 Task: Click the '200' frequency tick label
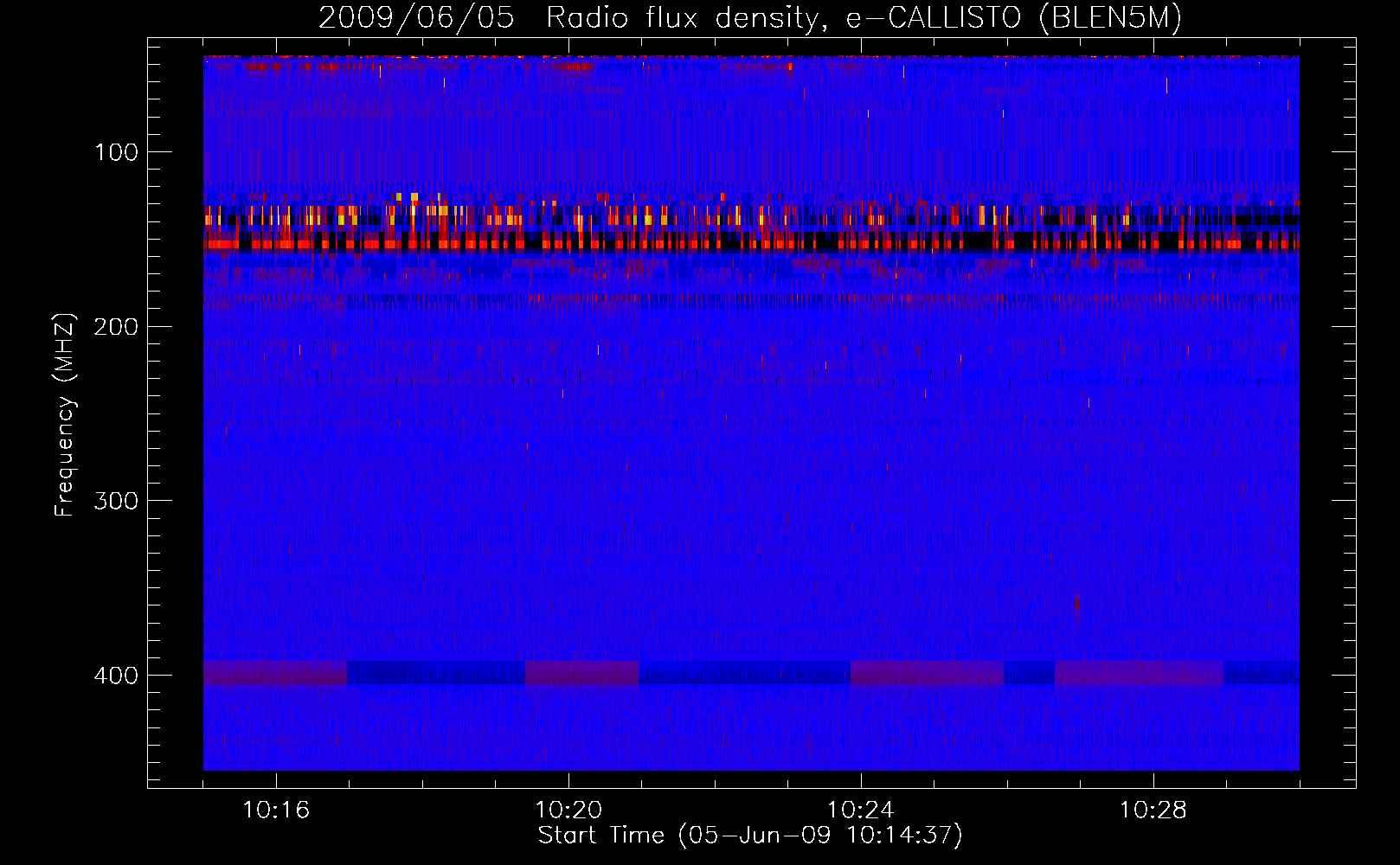point(116,327)
